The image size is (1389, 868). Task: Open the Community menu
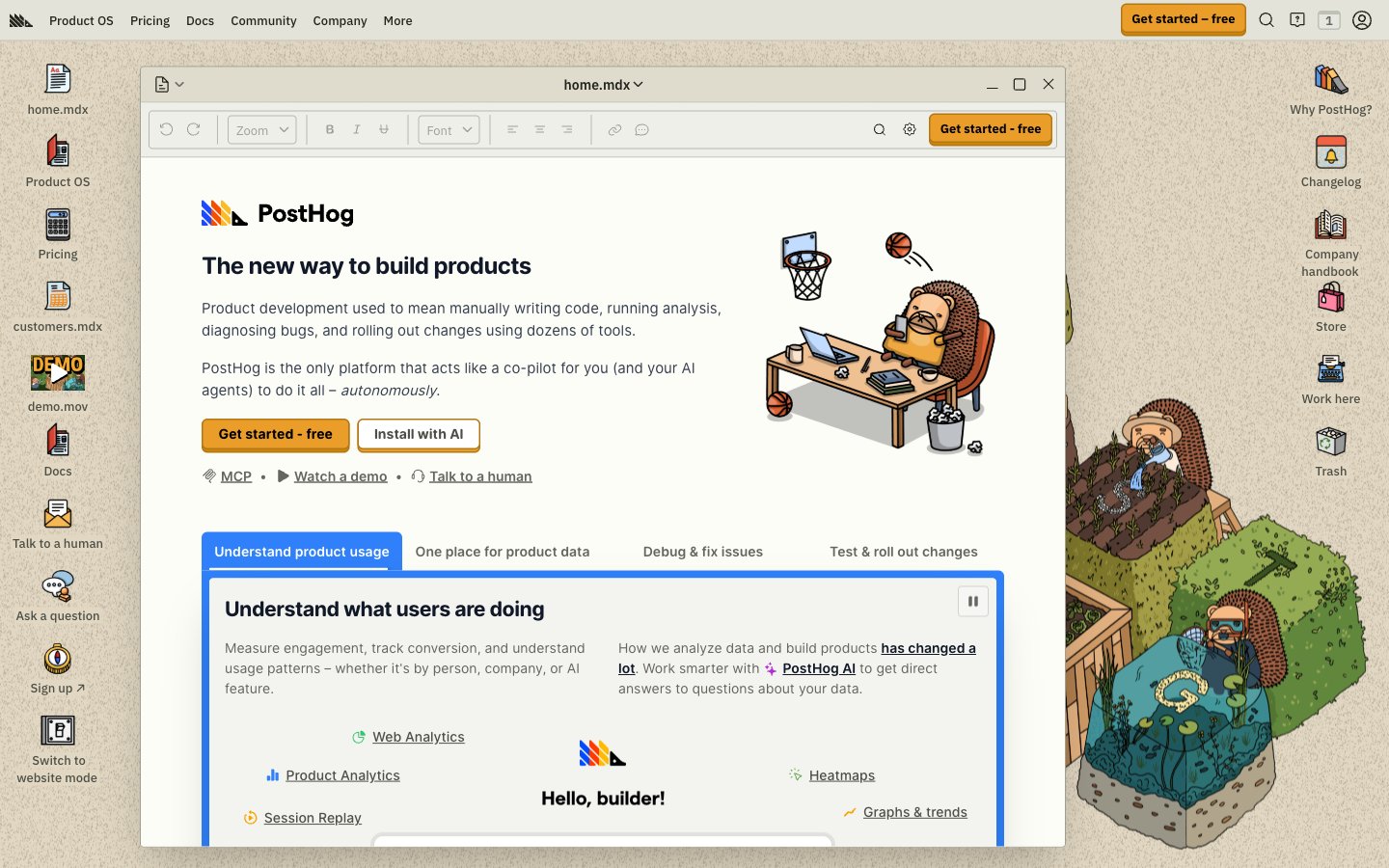(263, 20)
